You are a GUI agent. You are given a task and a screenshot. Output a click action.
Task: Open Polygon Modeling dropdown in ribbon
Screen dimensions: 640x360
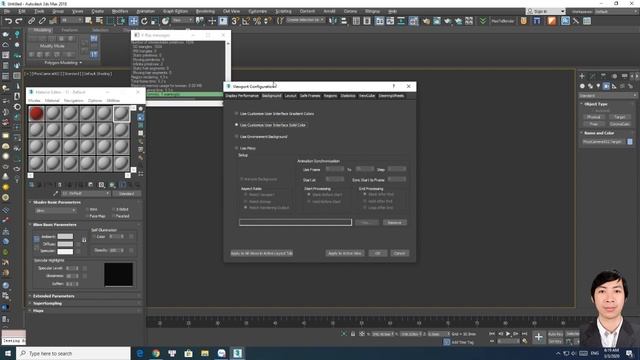click(63, 63)
